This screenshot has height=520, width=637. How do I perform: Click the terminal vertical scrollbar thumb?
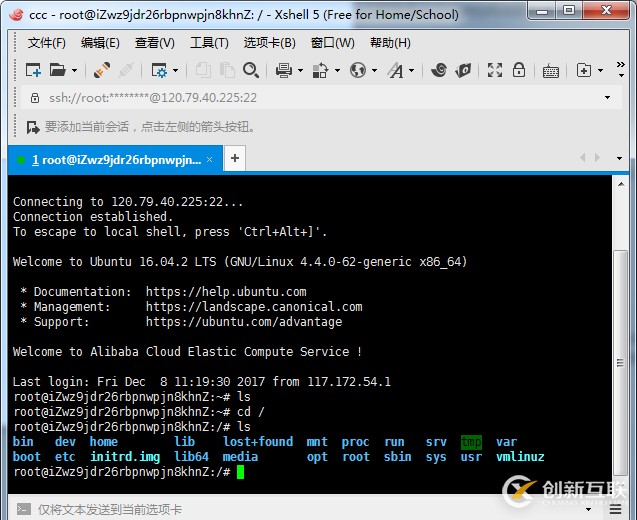[x=620, y=362]
